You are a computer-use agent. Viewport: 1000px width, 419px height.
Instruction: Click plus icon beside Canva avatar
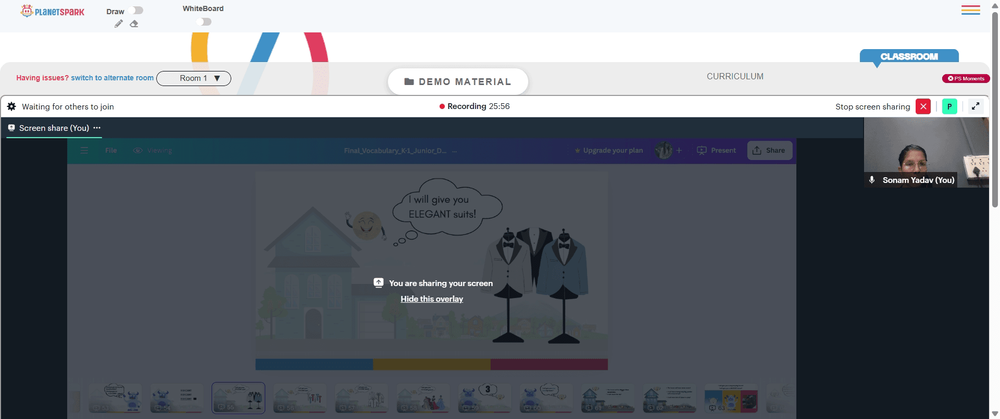[679, 151]
